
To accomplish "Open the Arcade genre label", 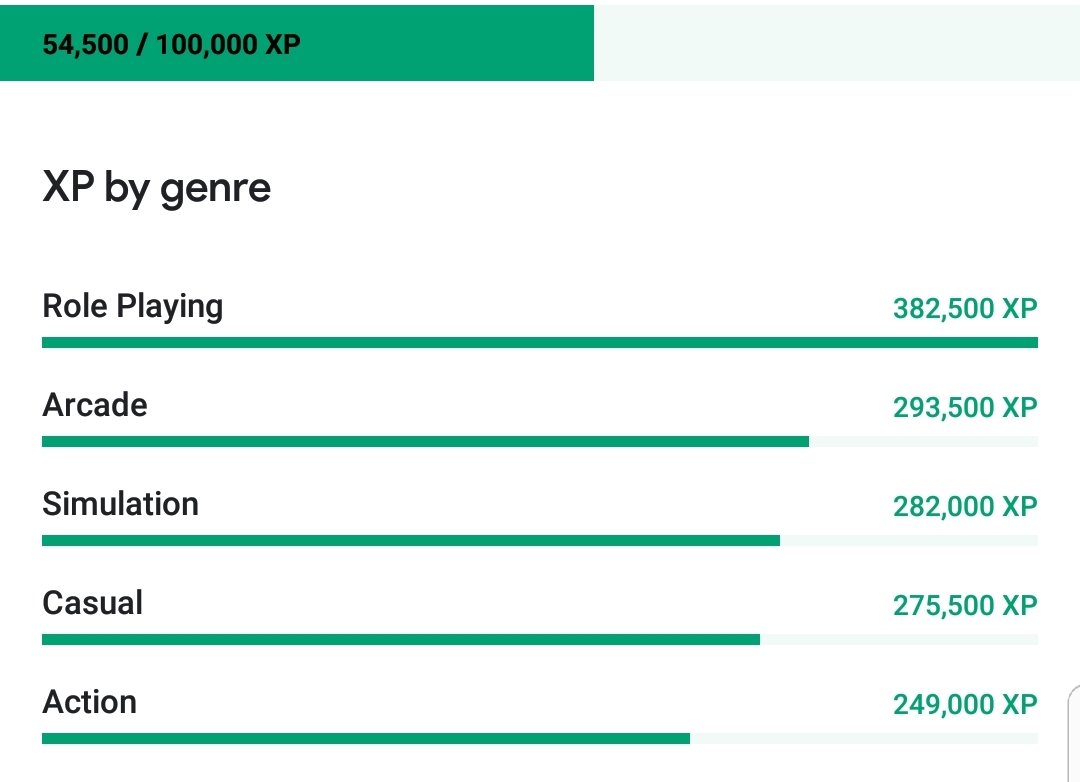I will (x=95, y=404).
